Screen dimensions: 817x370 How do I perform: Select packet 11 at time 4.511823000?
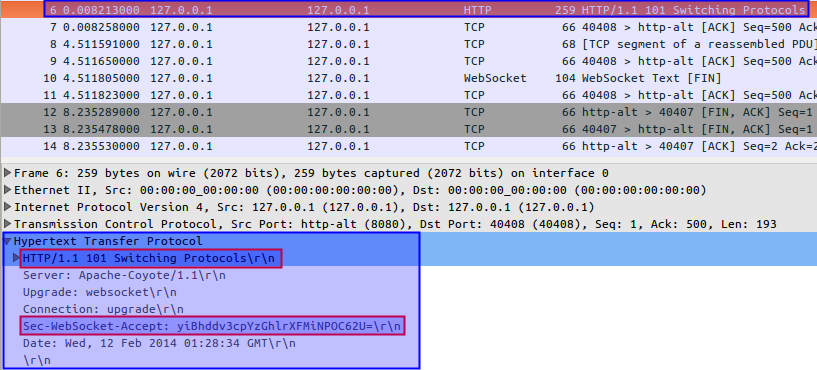408,95
